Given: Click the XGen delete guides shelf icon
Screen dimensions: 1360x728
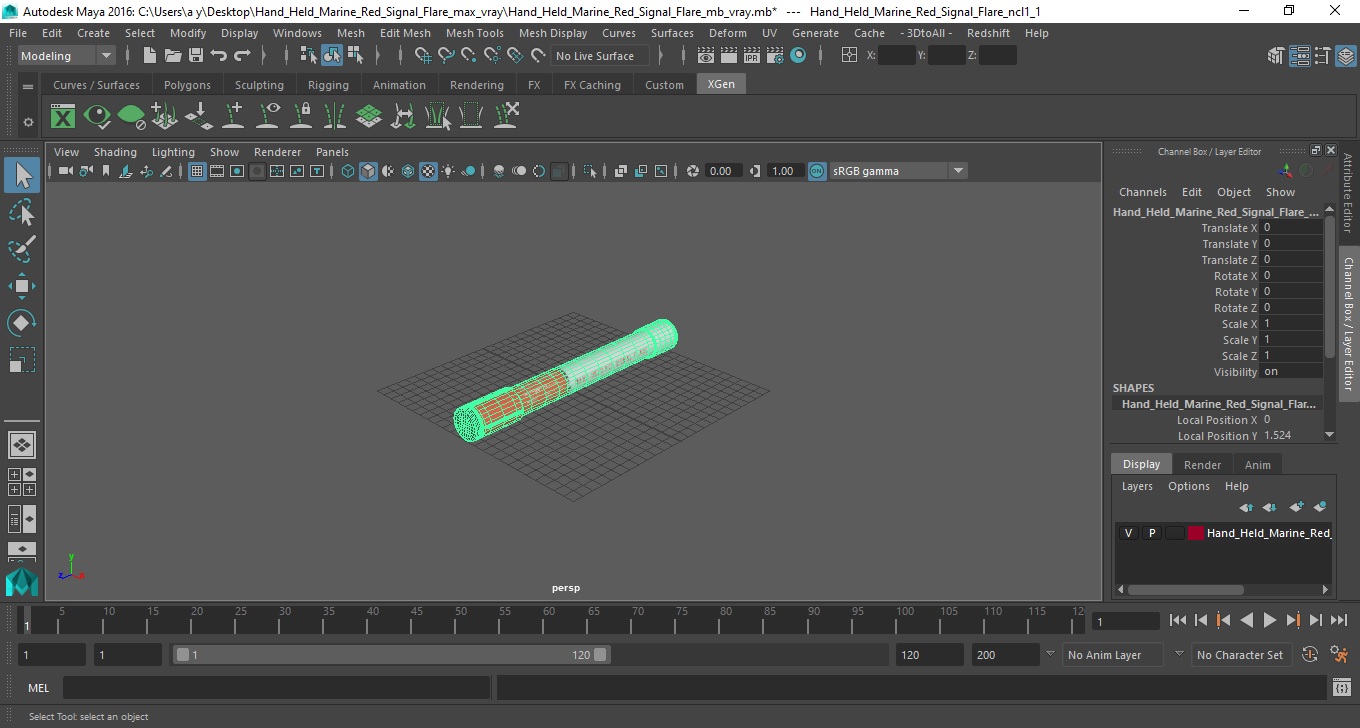Looking at the screenshot, I should [506, 117].
